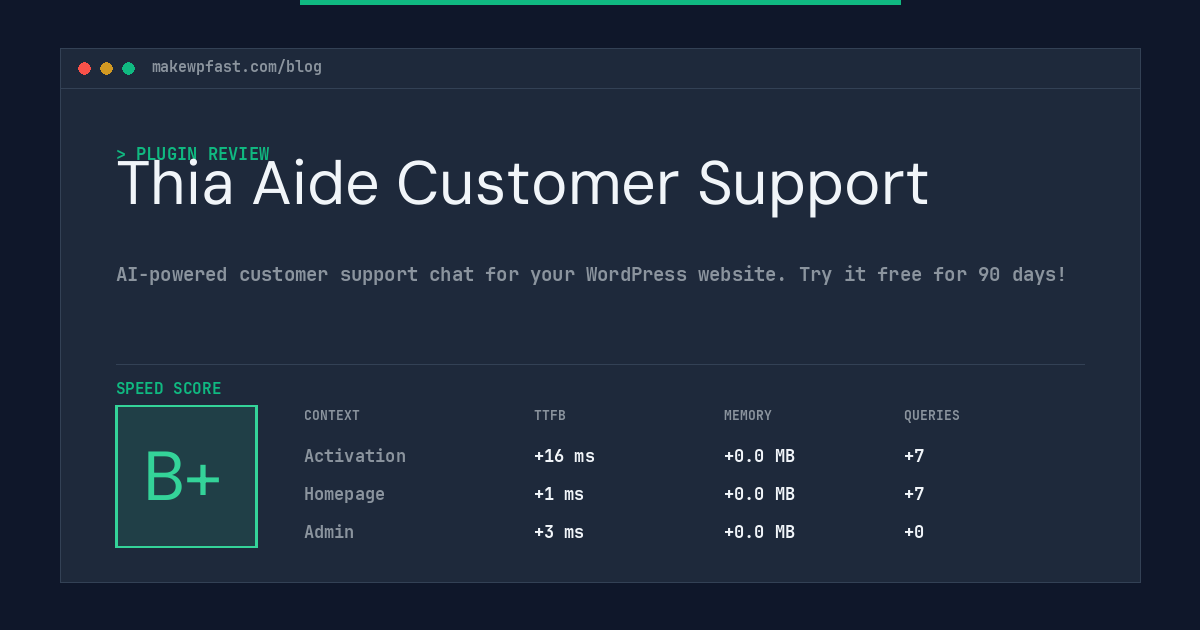Screen dimensions: 1200x630
Task: Click the makewpfast.com/blog address text
Action: click(237, 67)
